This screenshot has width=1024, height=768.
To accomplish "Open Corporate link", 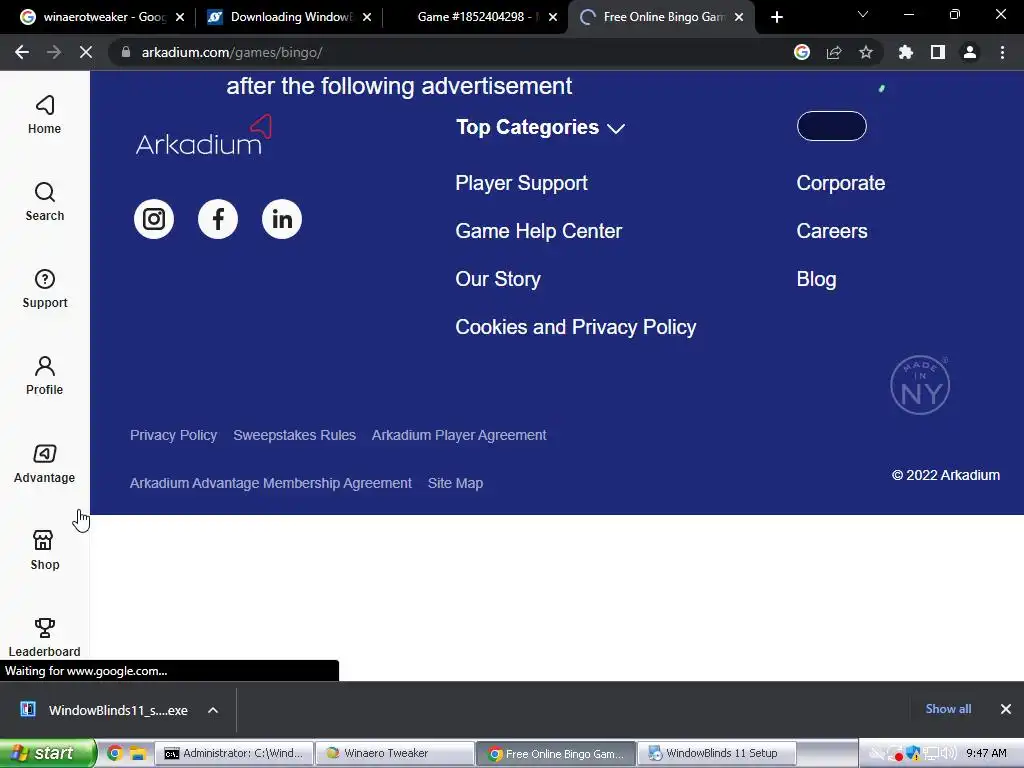I will [x=840, y=184].
